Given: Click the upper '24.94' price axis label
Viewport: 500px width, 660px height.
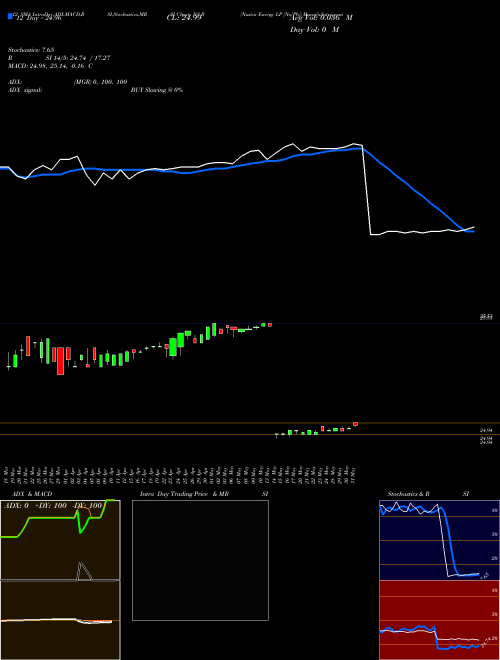Looking at the screenshot, I should click(486, 431).
